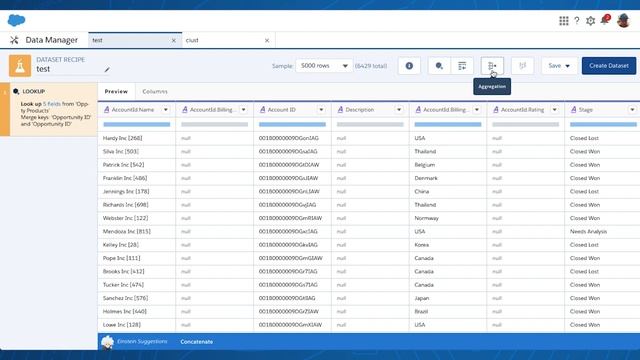Click the text type icon on Stage column

coord(573,110)
